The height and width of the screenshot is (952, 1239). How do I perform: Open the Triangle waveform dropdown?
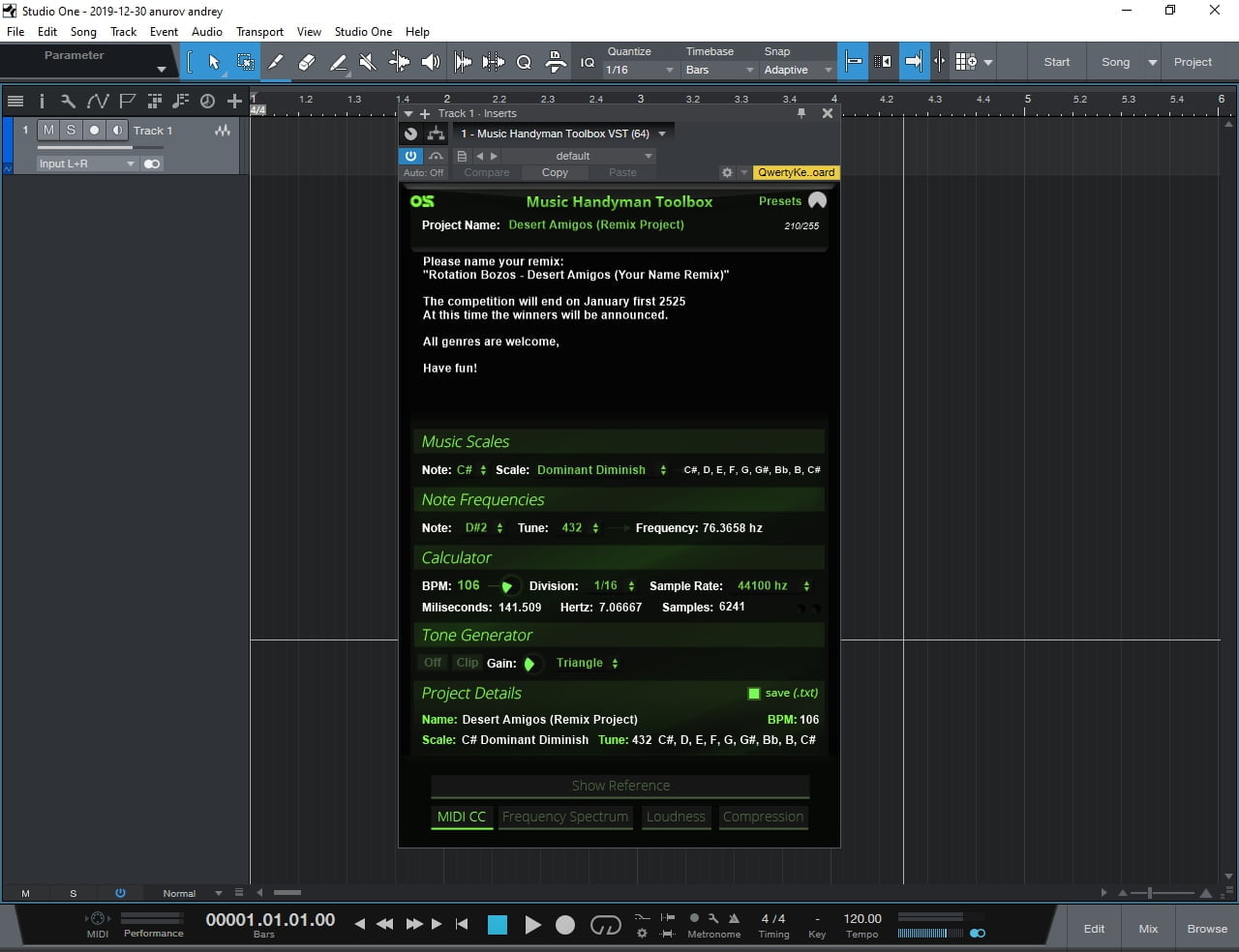588,663
